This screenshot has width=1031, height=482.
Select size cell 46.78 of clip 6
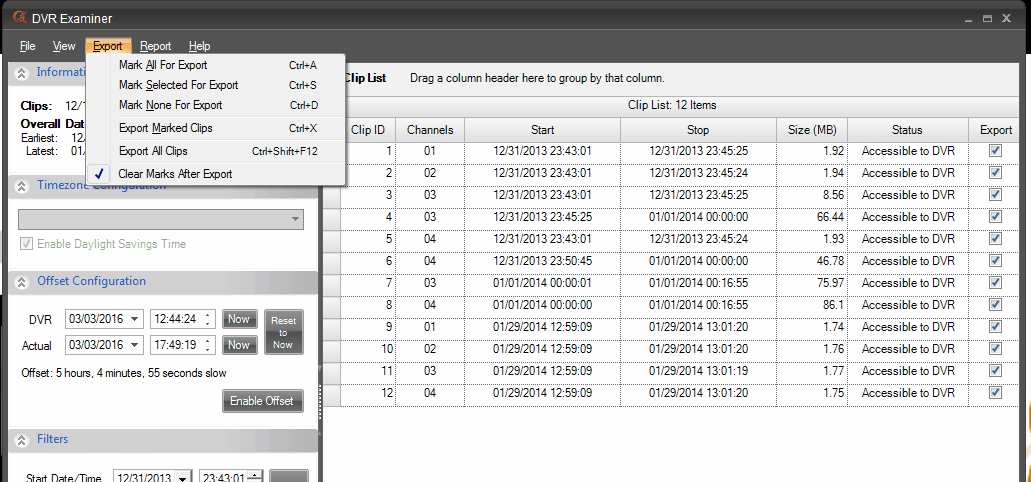pos(812,261)
